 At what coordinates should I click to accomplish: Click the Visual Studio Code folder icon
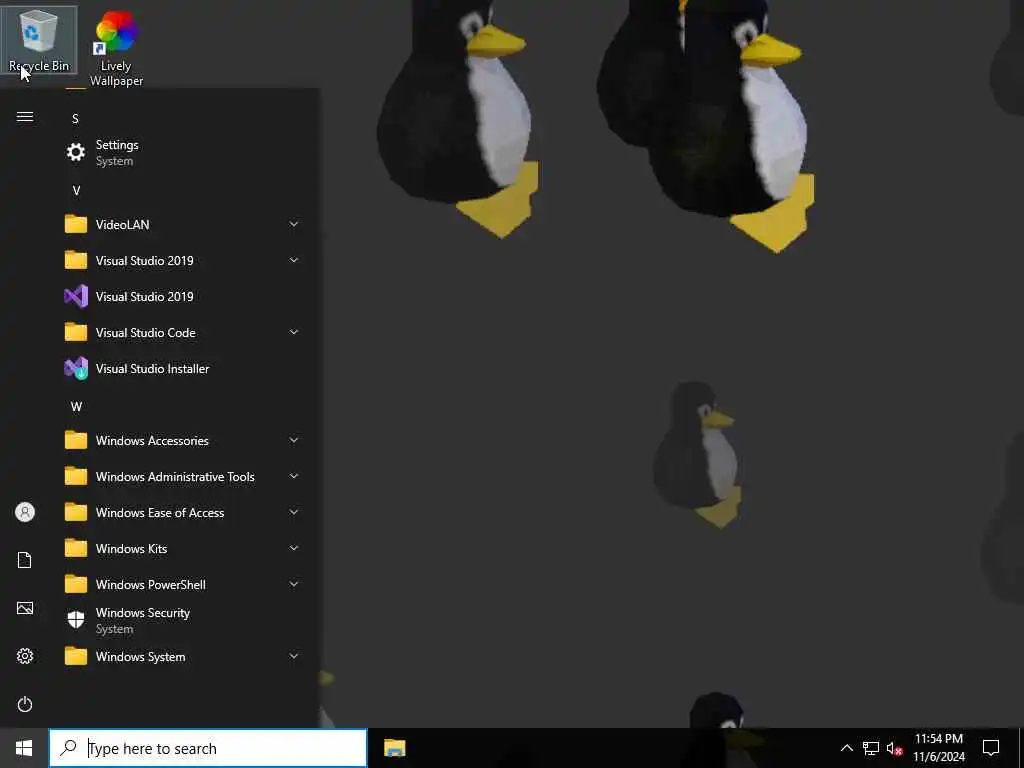pyautogui.click(x=76, y=332)
